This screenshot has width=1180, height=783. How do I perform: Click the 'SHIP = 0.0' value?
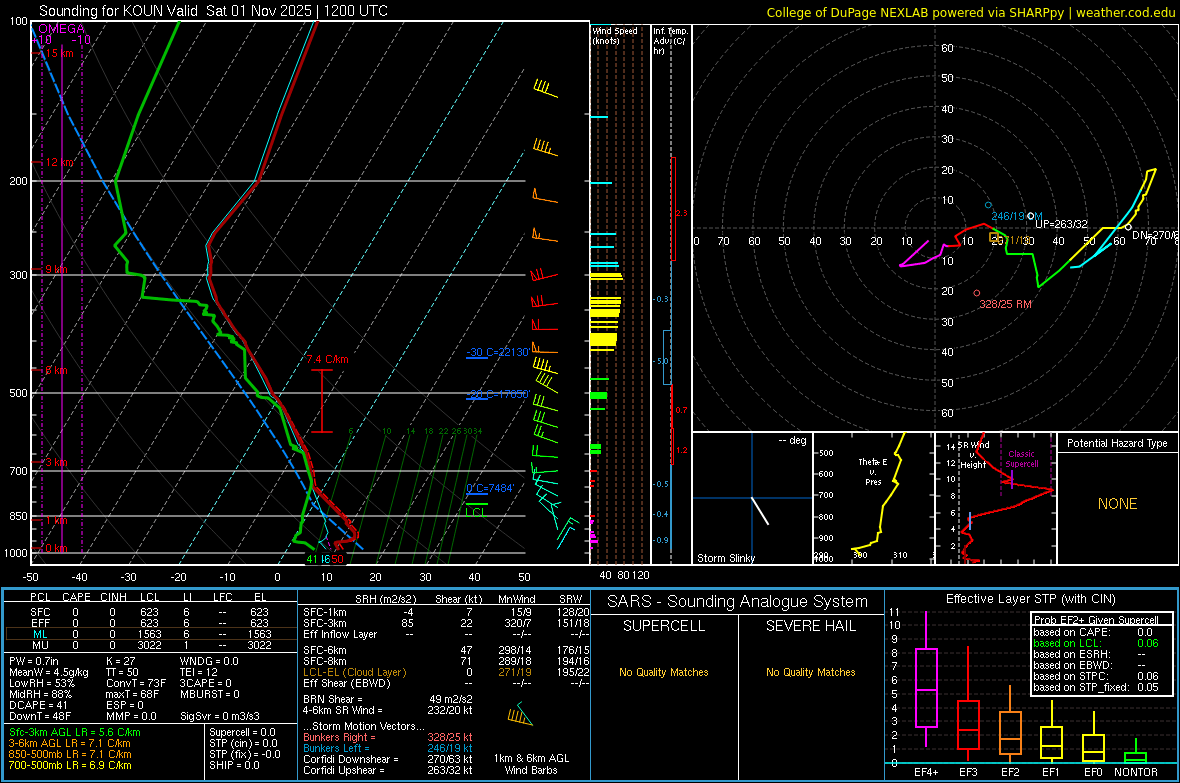[x=234, y=765]
